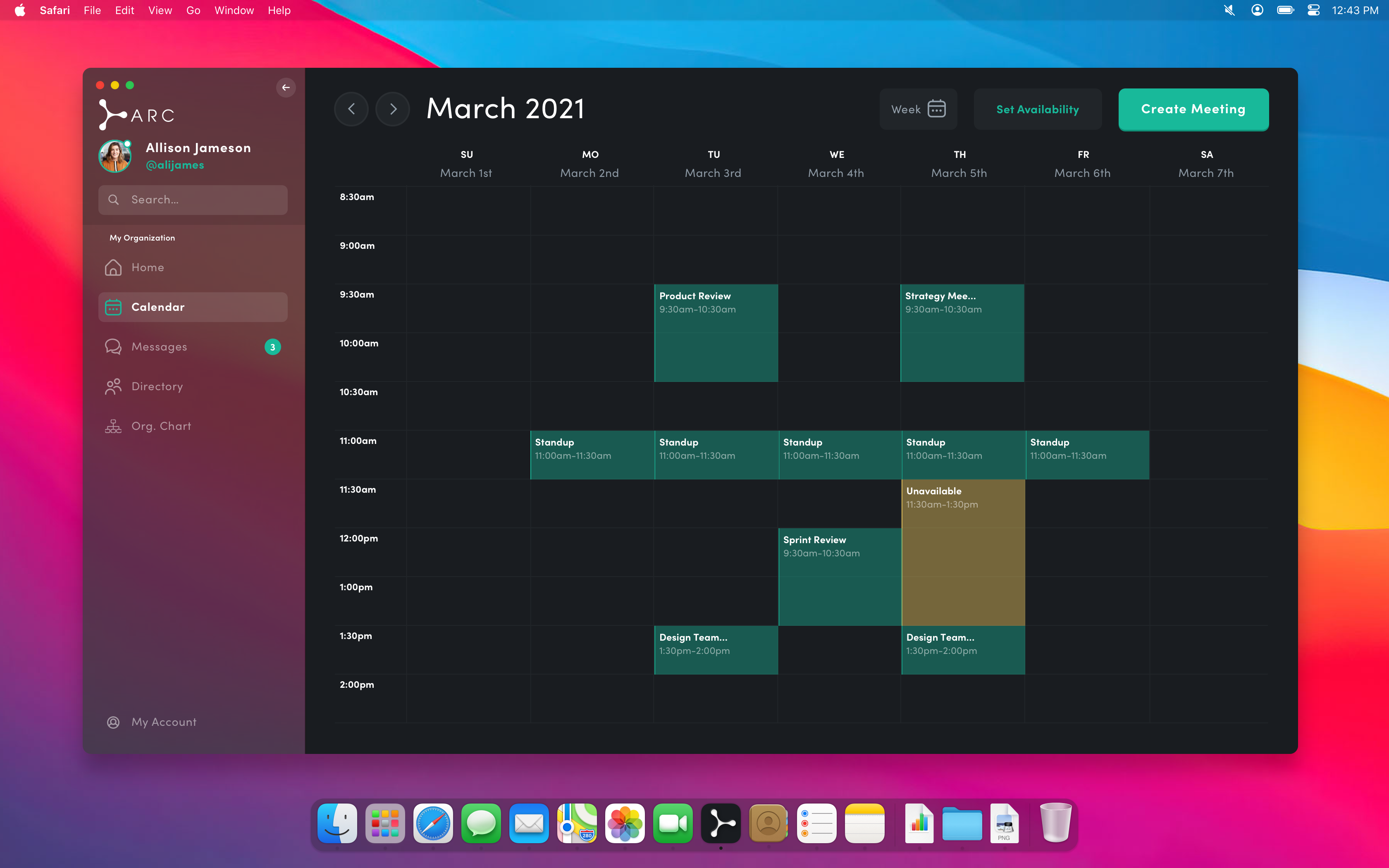Open Control Center in menu bar
The width and height of the screenshot is (1389, 868).
1313,10
